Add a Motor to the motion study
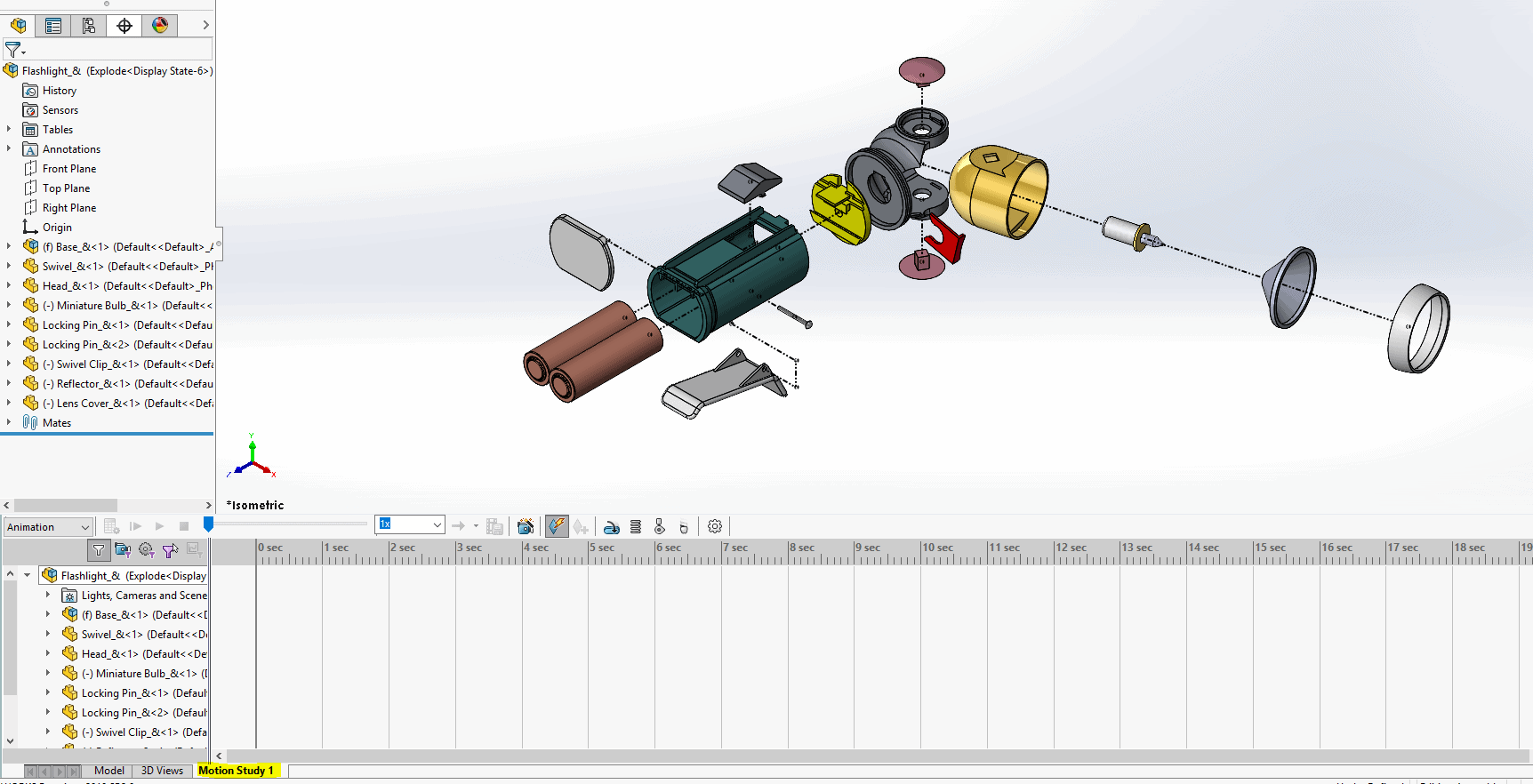1533x784 pixels. pos(612,527)
